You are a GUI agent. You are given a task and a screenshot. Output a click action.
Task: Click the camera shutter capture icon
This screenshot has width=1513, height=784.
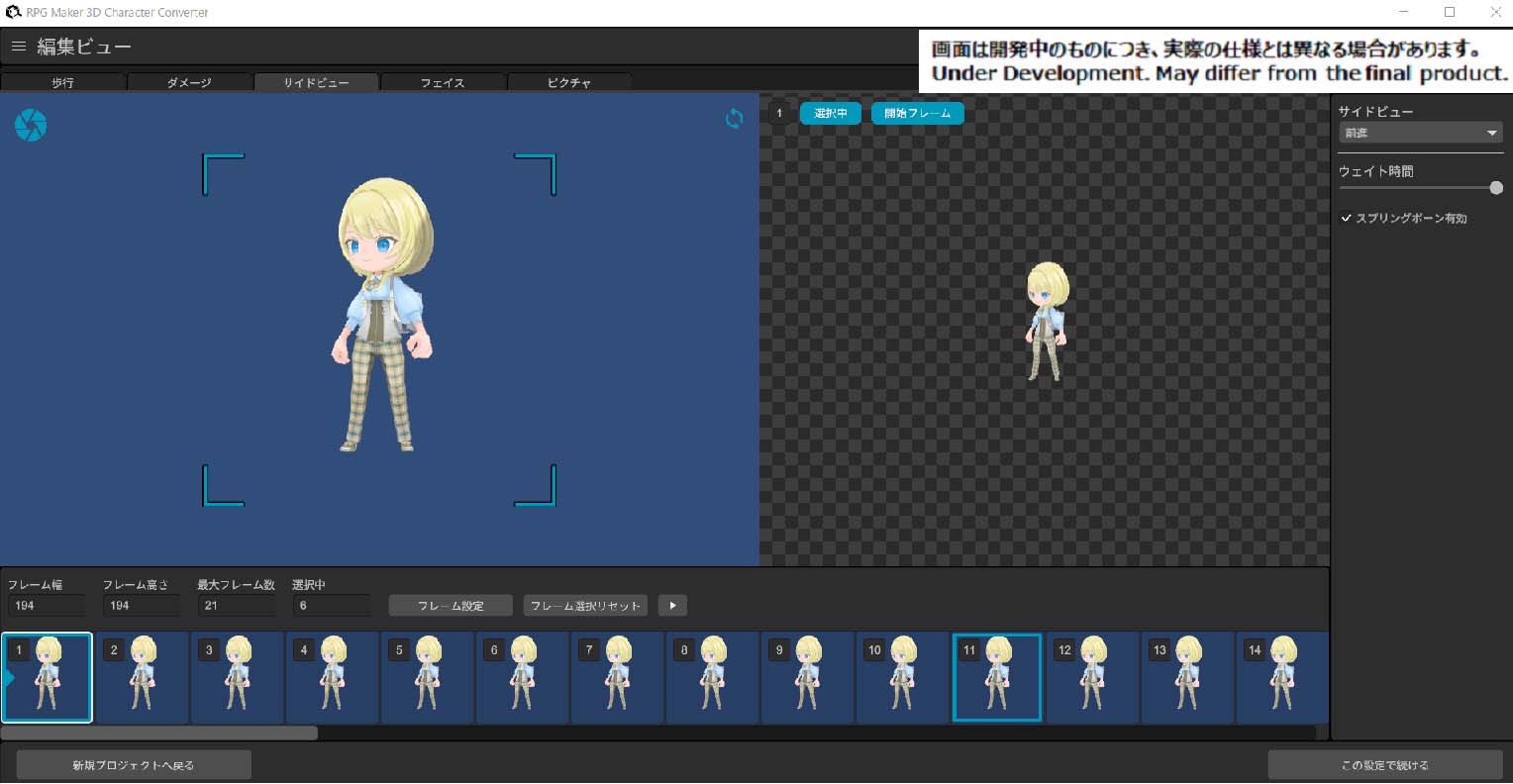point(31,126)
